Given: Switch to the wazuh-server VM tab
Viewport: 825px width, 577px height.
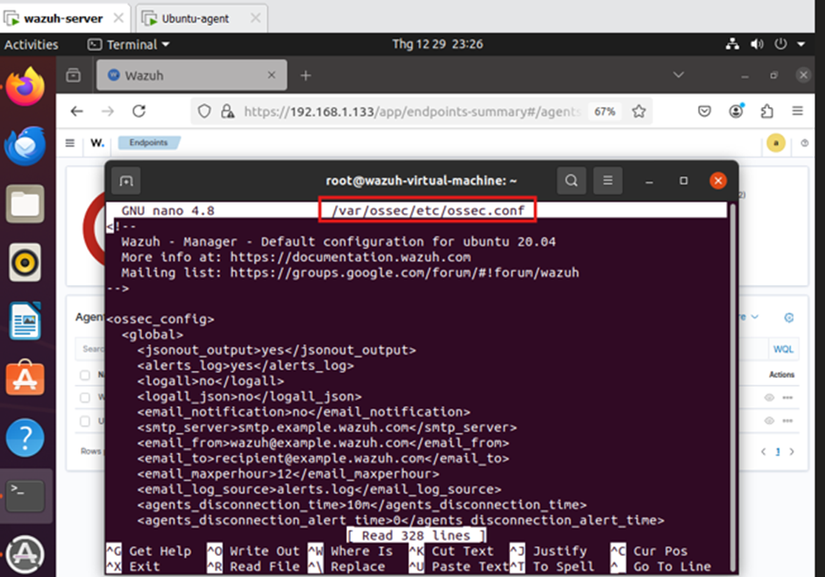Looking at the screenshot, I should pos(64,18).
